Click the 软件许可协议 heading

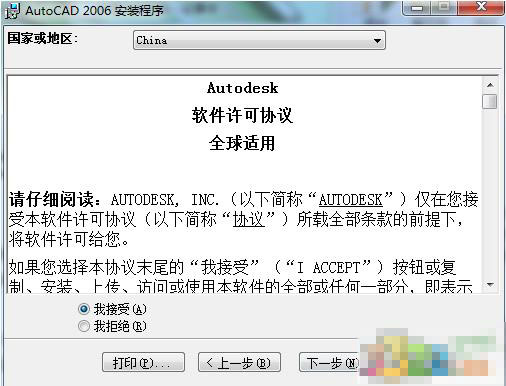242,115
